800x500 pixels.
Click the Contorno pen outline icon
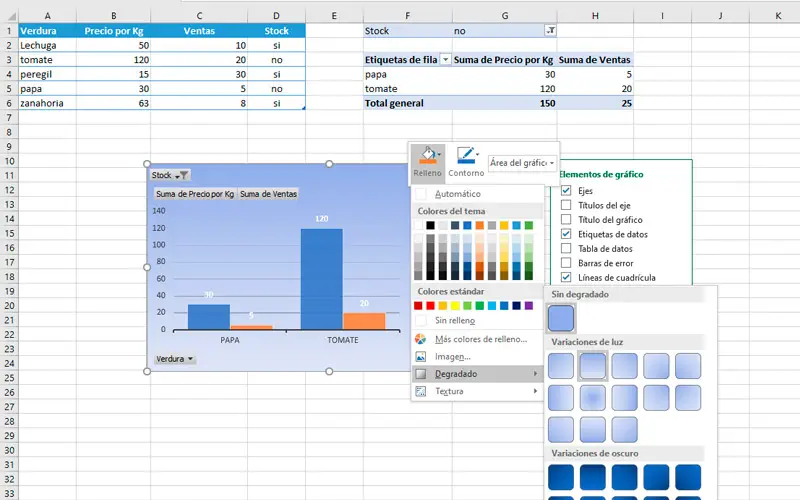coord(466,155)
